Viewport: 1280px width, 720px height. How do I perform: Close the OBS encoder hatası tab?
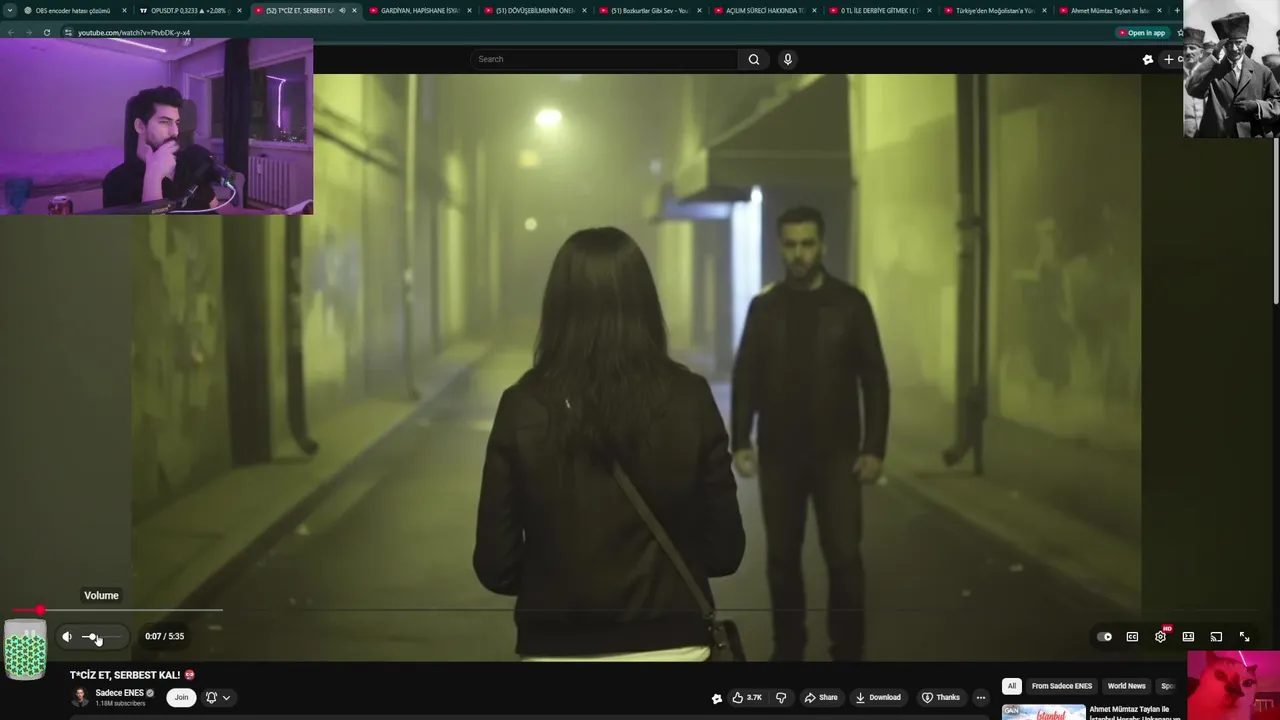pyautogui.click(x=124, y=10)
